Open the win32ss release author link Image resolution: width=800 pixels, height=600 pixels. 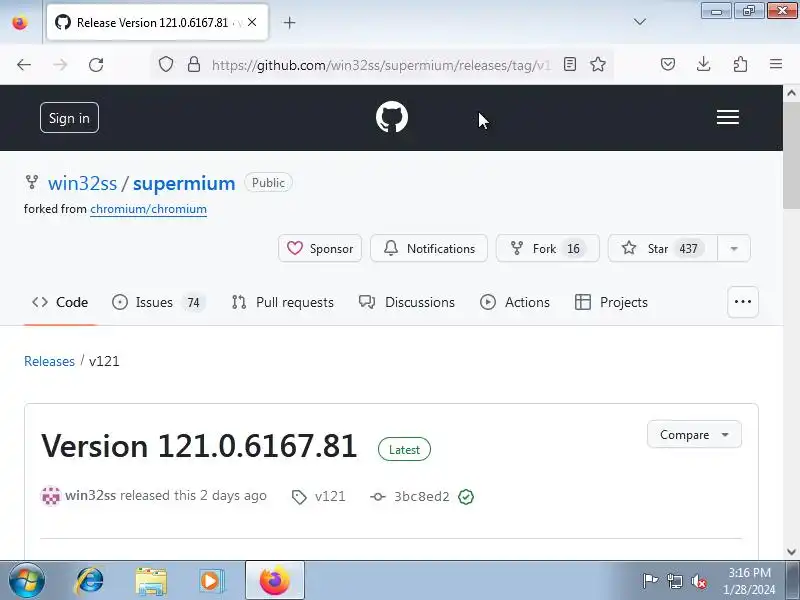click(x=90, y=496)
